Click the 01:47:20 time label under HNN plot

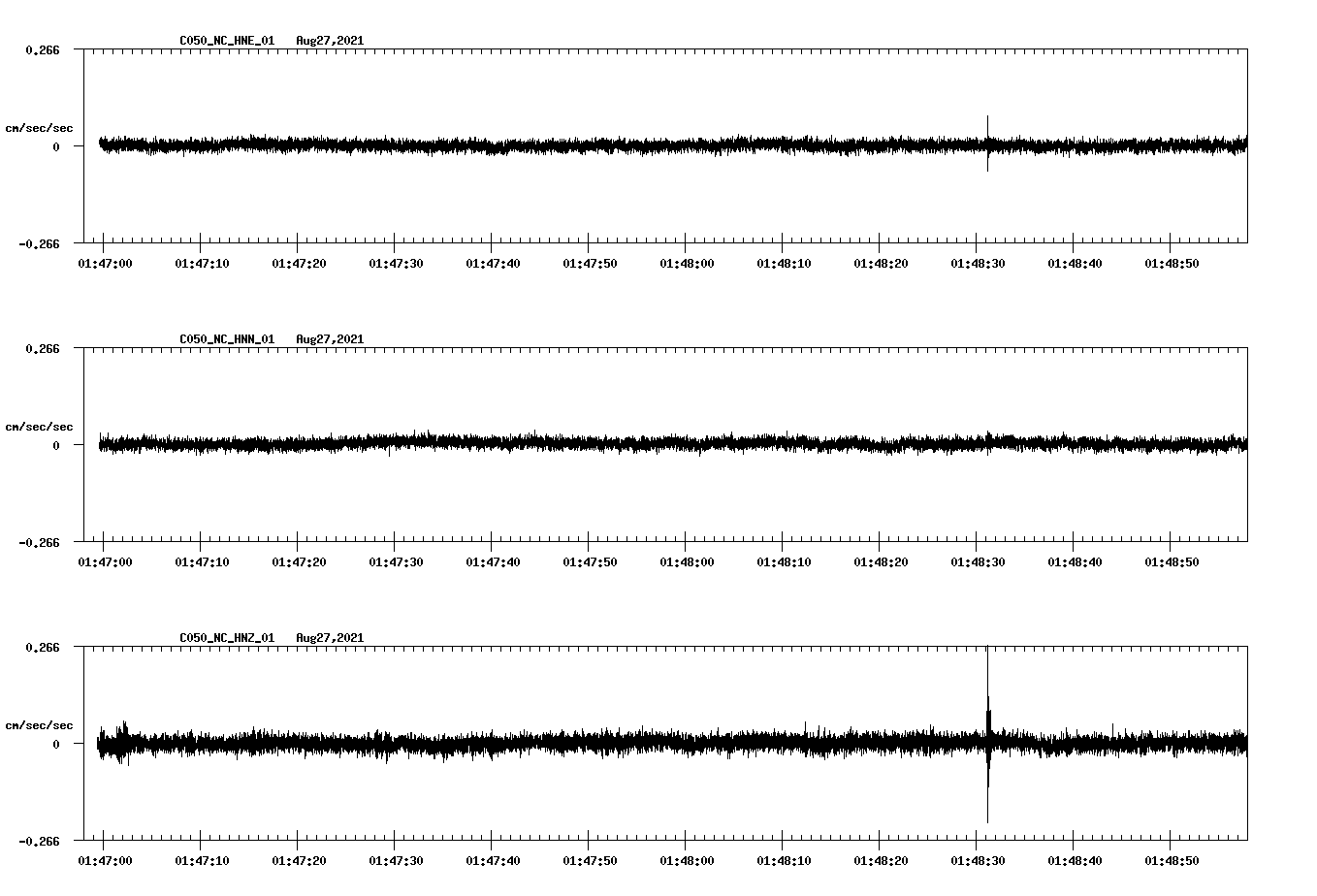(x=299, y=561)
